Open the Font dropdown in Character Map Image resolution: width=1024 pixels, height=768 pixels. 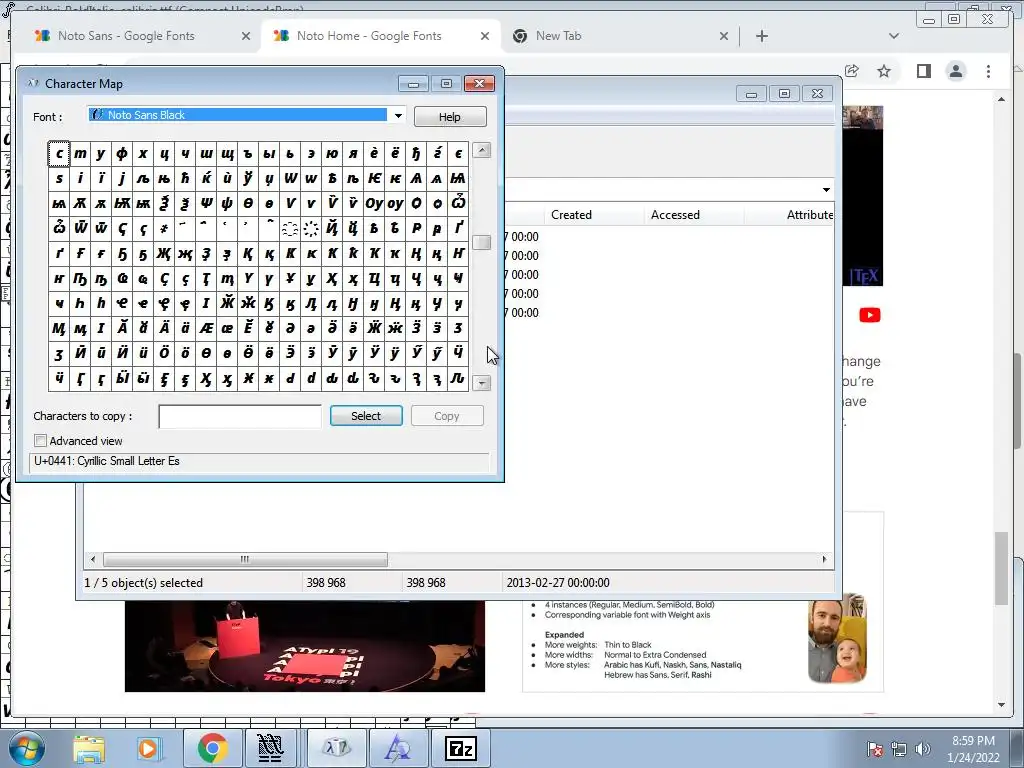[398, 116]
